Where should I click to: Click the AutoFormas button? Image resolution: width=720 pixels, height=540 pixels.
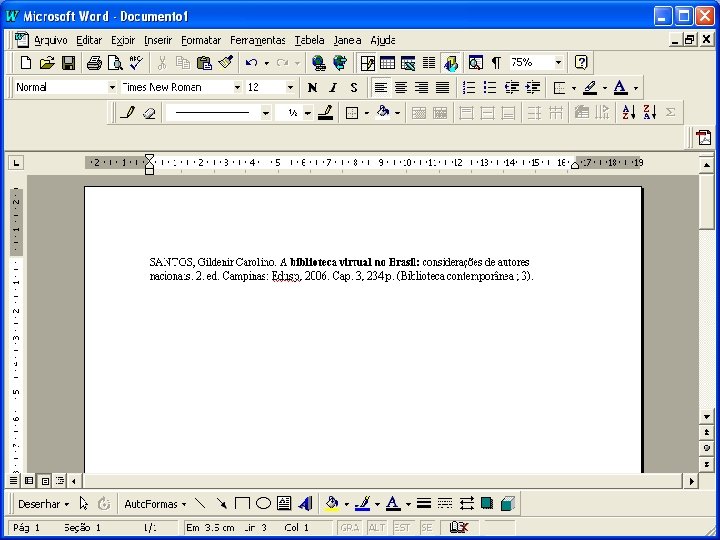[x=155, y=504]
